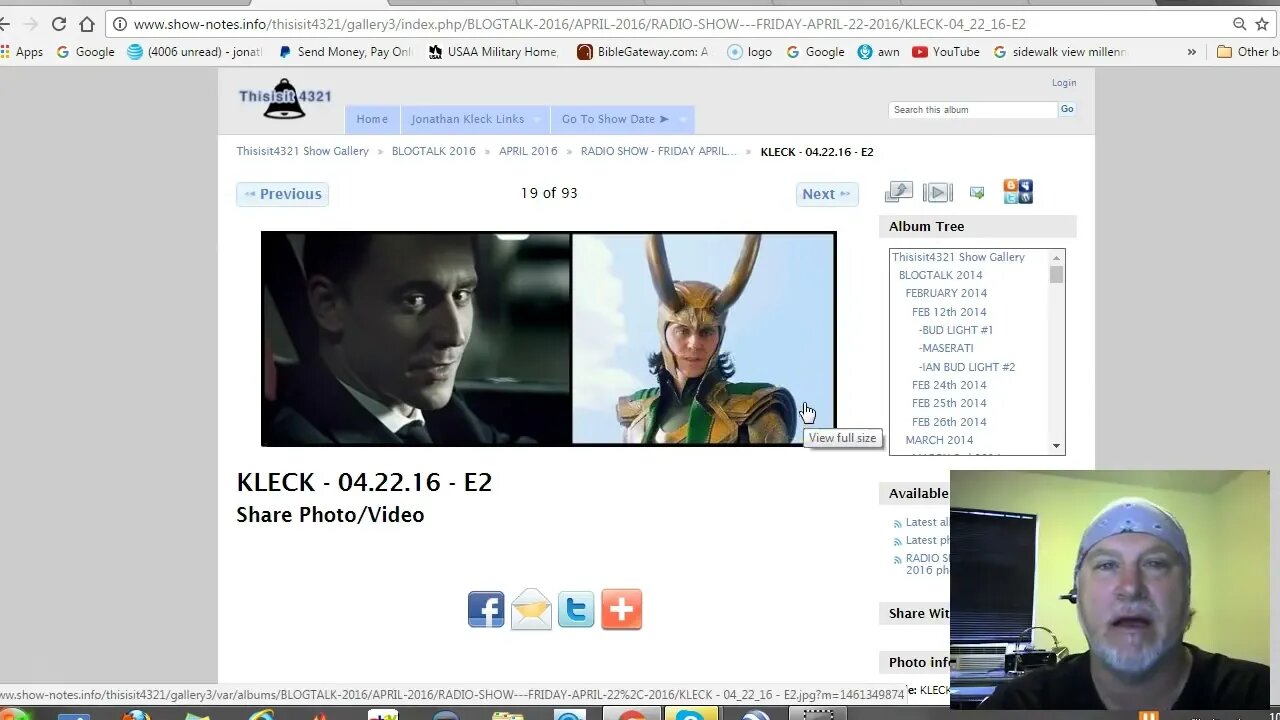1280x720 pixels.
Task: Open the sidewalk view millennium bookmark
Action: pos(1060,52)
